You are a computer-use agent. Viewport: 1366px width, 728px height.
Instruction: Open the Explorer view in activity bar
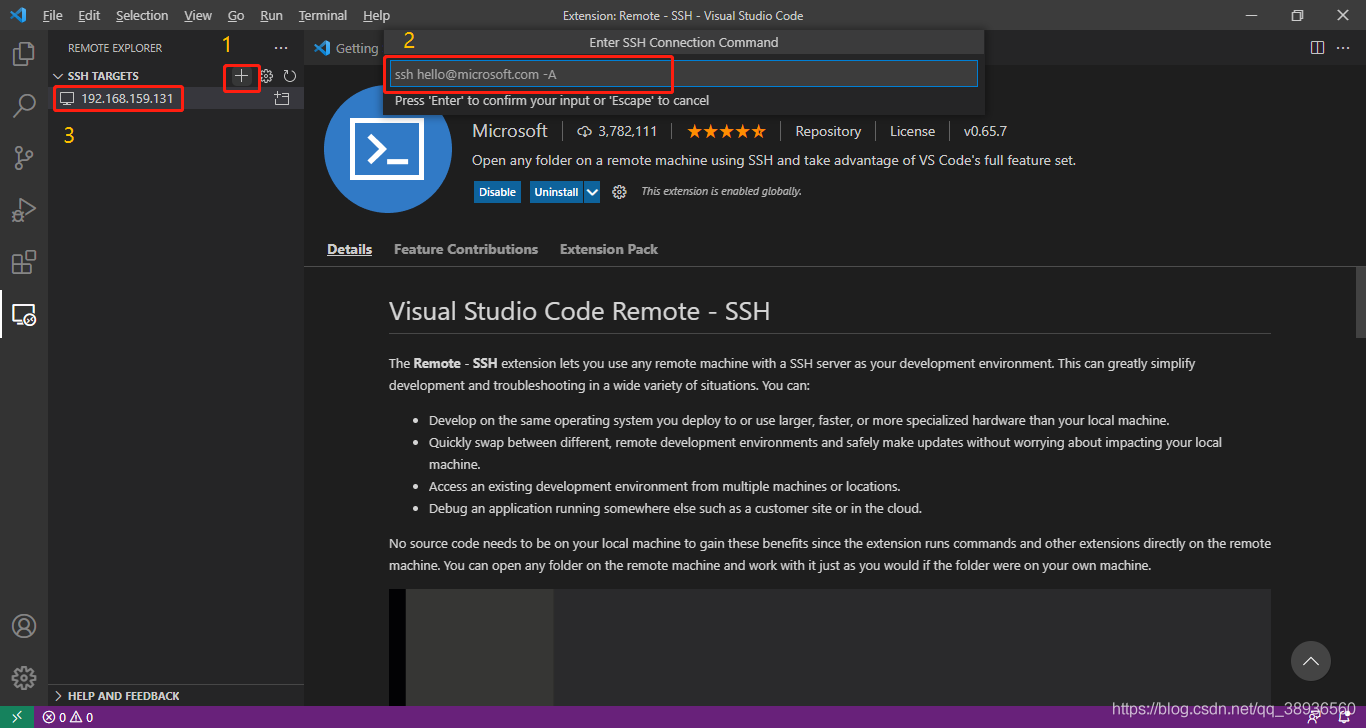coord(24,54)
